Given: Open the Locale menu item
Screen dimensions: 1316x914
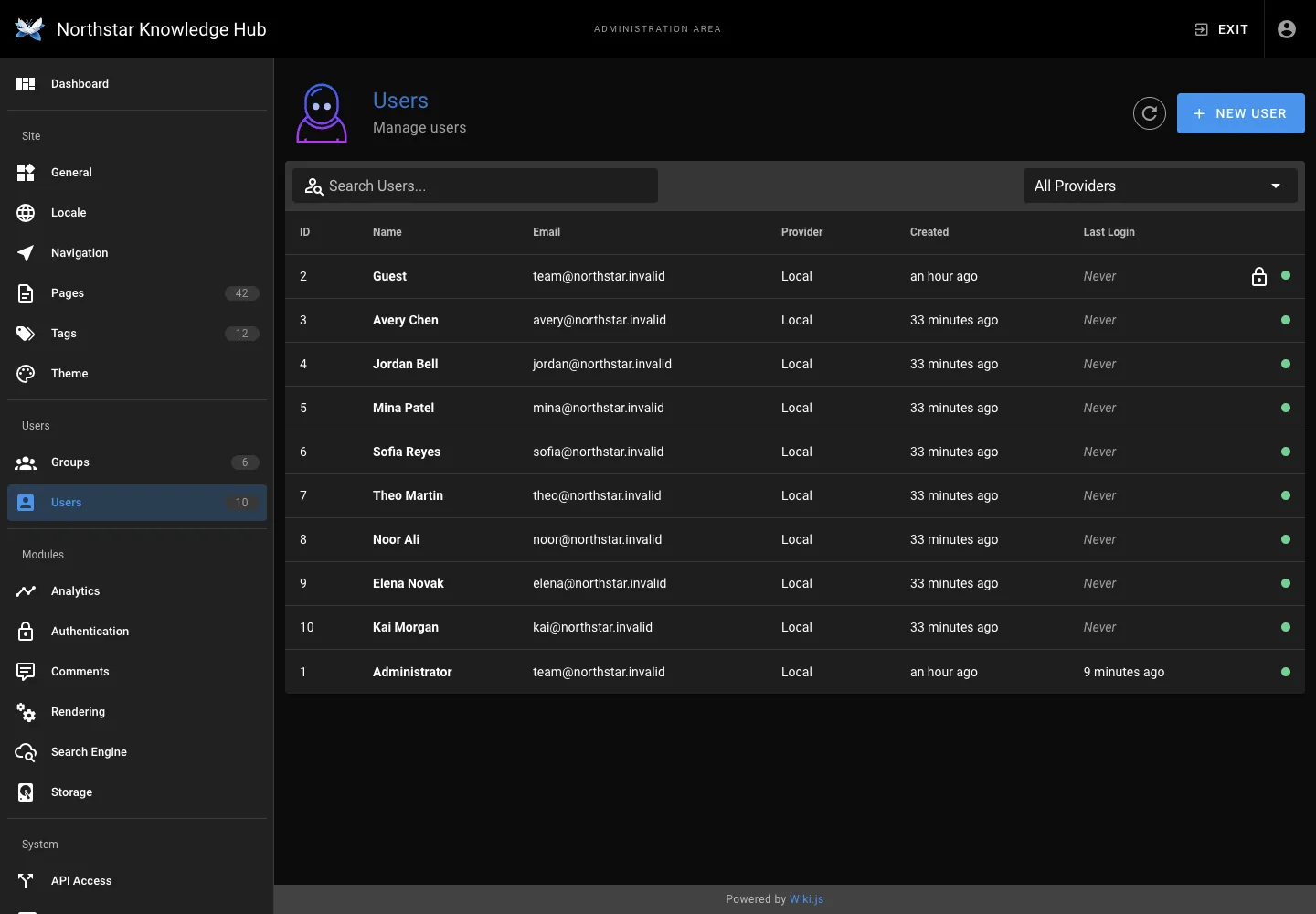Looking at the screenshot, I should [137, 213].
